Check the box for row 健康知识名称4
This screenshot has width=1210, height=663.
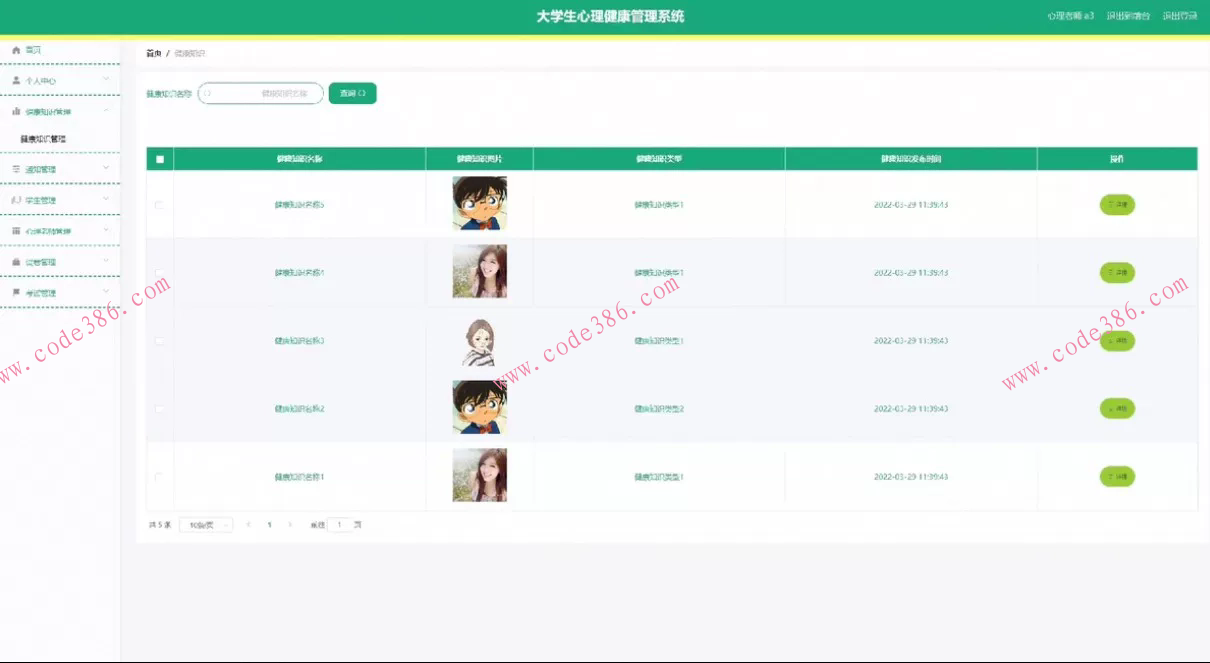coord(160,272)
